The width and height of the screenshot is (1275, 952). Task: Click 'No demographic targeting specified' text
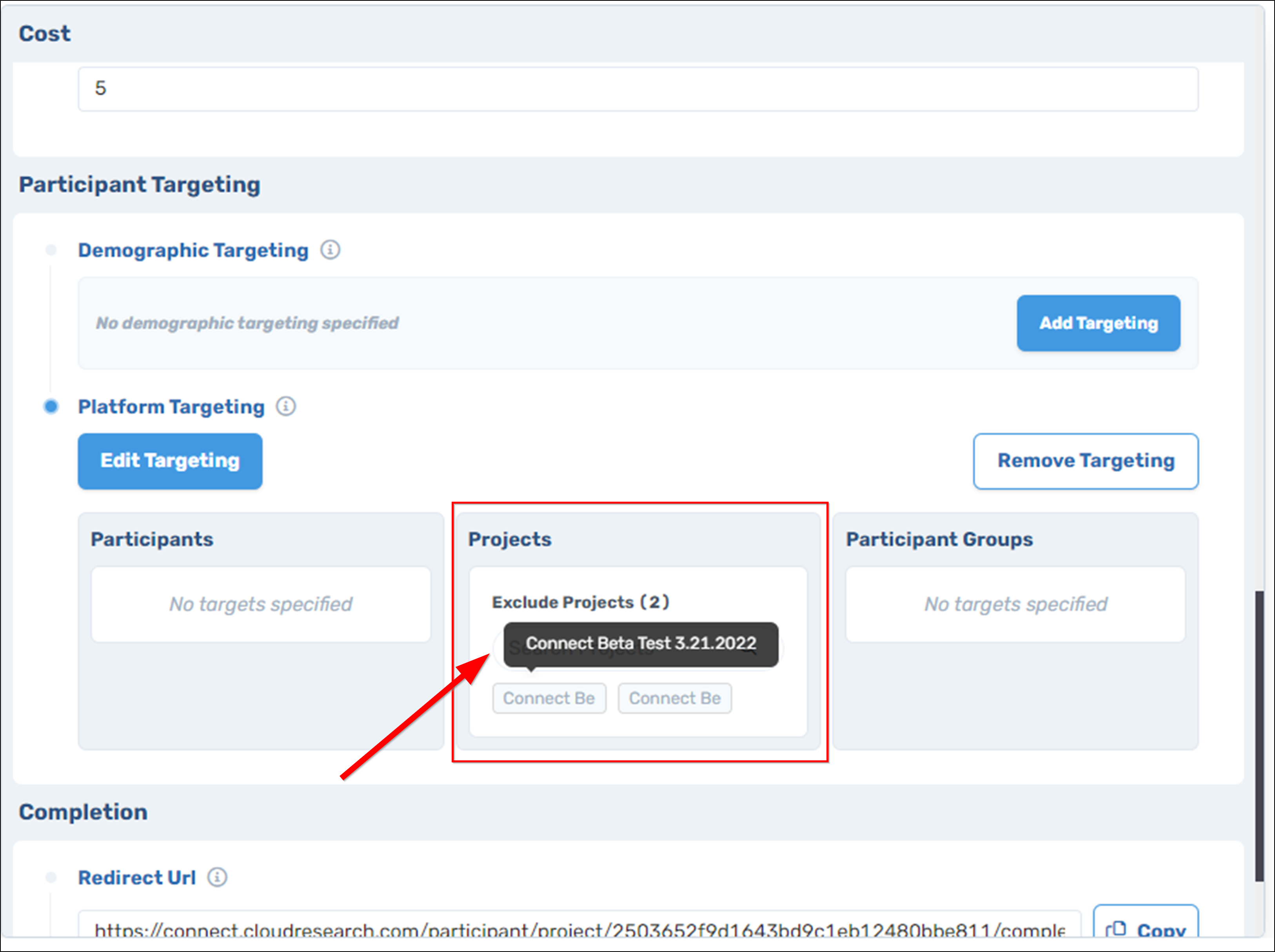pos(247,323)
